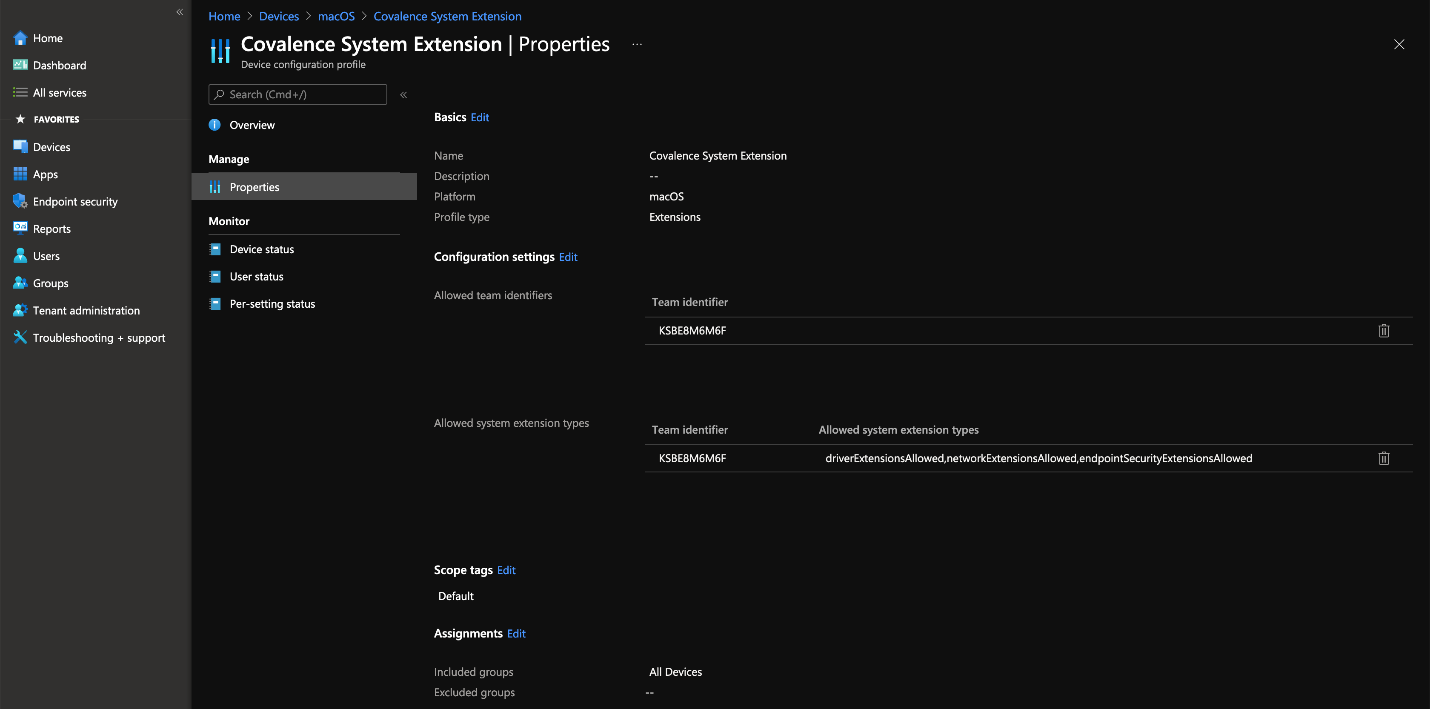Open the Device status menu item
Viewport: 1430px width, 709px height.
point(262,249)
